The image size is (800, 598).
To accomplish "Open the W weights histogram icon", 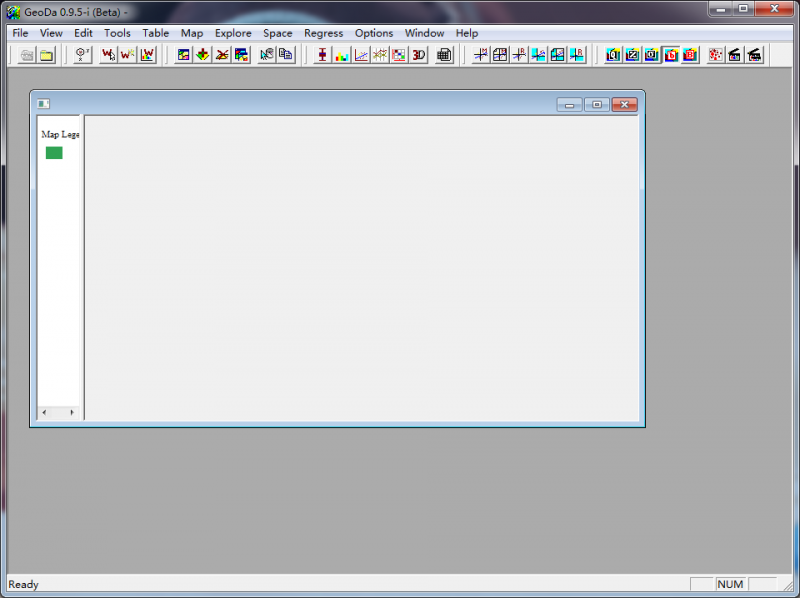I will 147,55.
